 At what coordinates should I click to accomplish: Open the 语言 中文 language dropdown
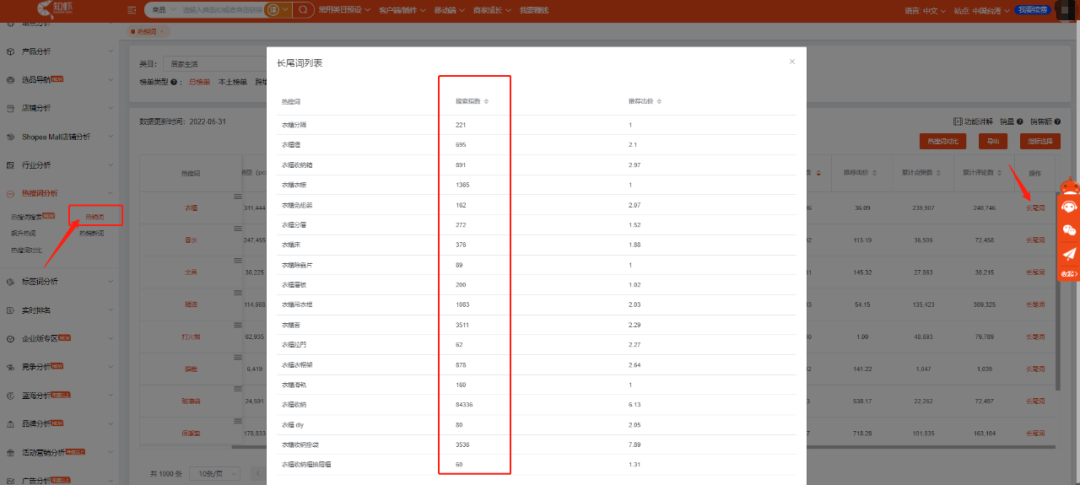click(x=924, y=10)
